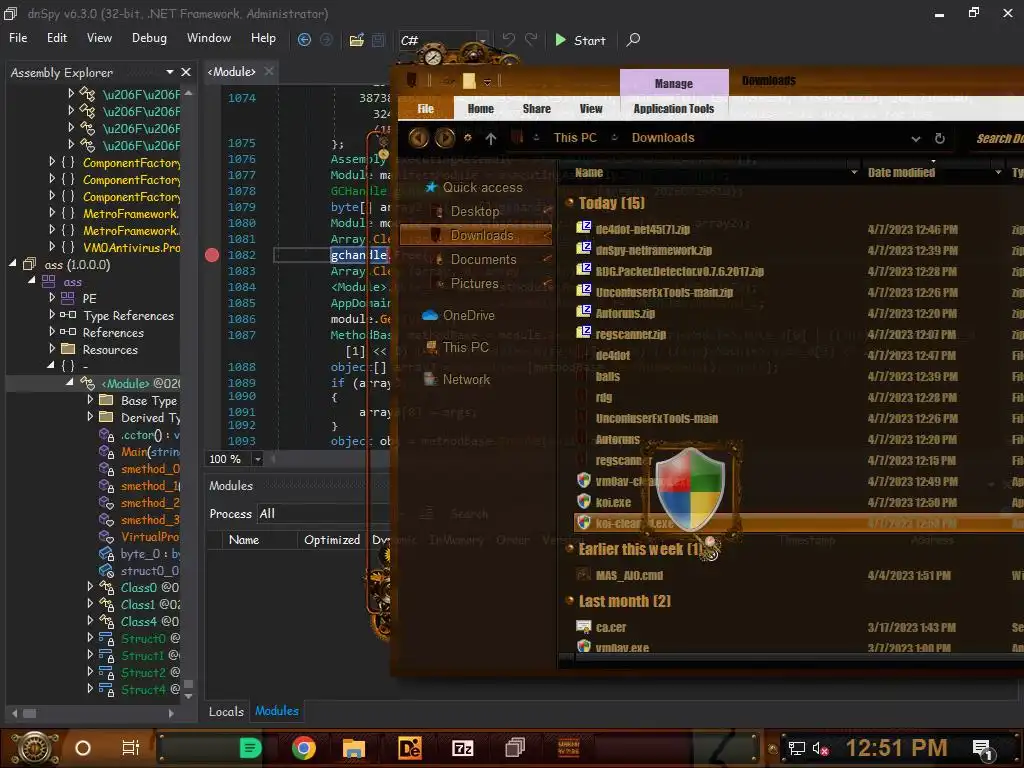
Task: Toggle the breakpoint at line 1082
Action: coord(212,255)
